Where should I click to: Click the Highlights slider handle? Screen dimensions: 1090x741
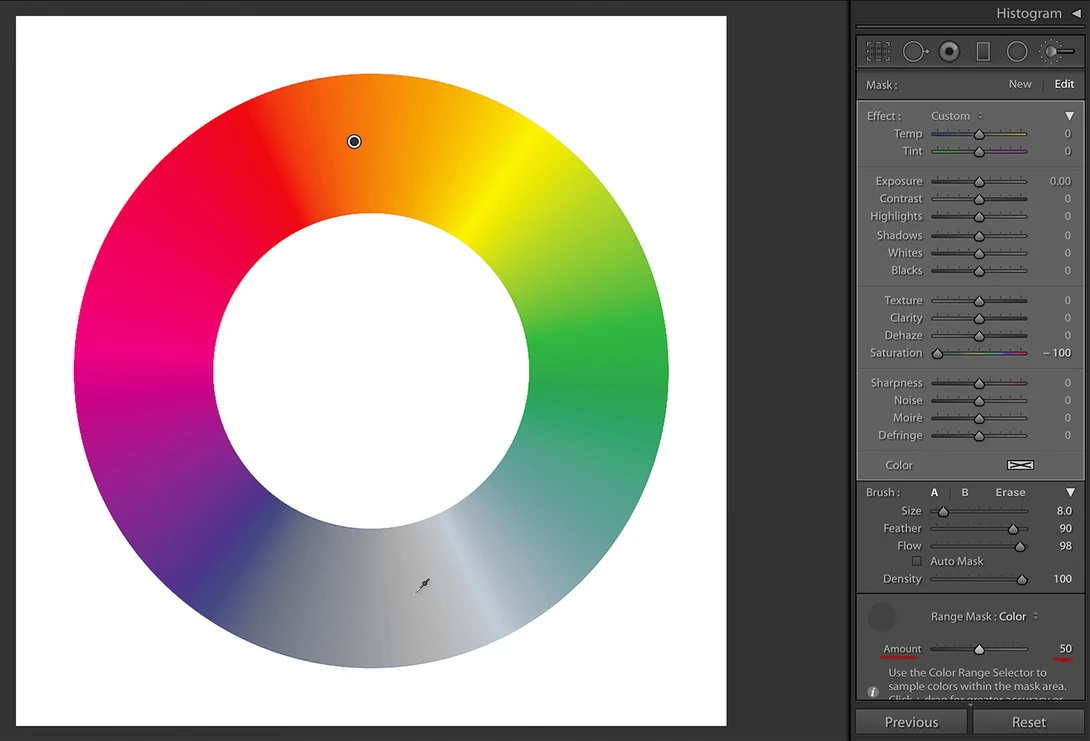[x=979, y=217]
